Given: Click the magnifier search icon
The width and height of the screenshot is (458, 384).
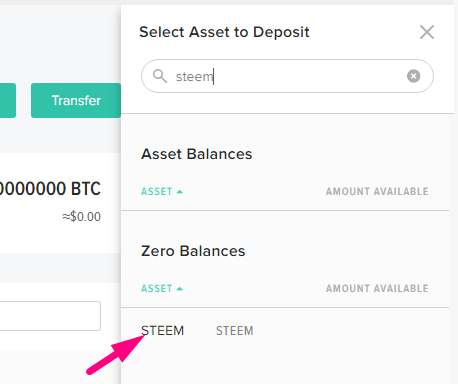Looking at the screenshot, I should (160, 76).
